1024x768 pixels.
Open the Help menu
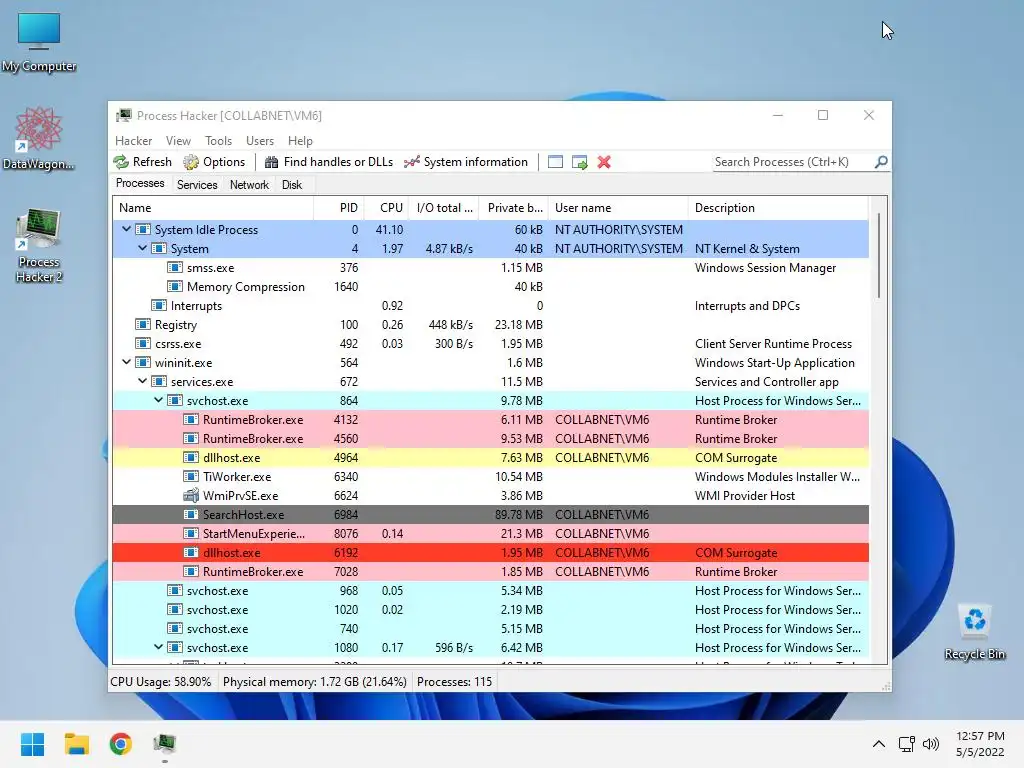pos(300,140)
